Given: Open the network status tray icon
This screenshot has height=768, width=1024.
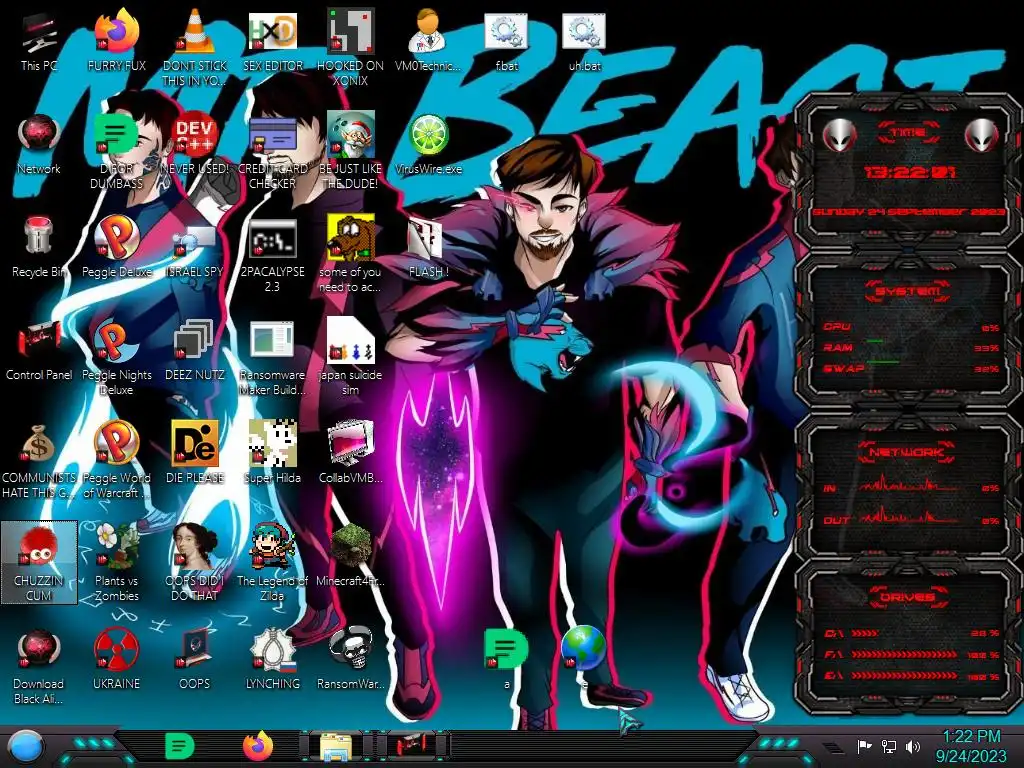Looking at the screenshot, I should coord(889,746).
